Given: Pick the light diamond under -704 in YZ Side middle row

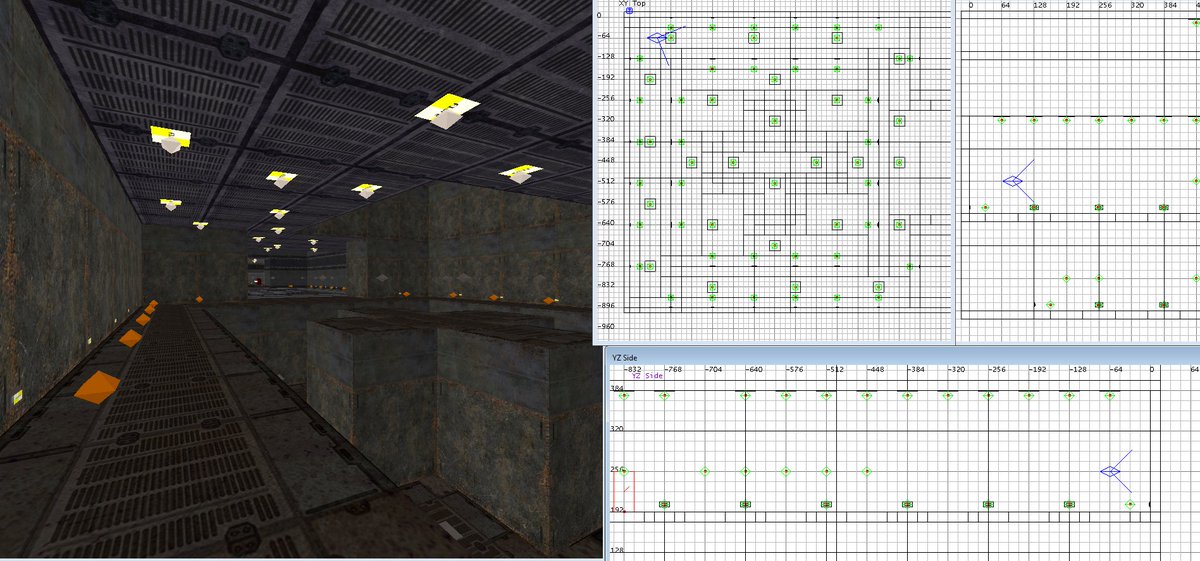Looking at the screenshot, I should tap(705, 471).
